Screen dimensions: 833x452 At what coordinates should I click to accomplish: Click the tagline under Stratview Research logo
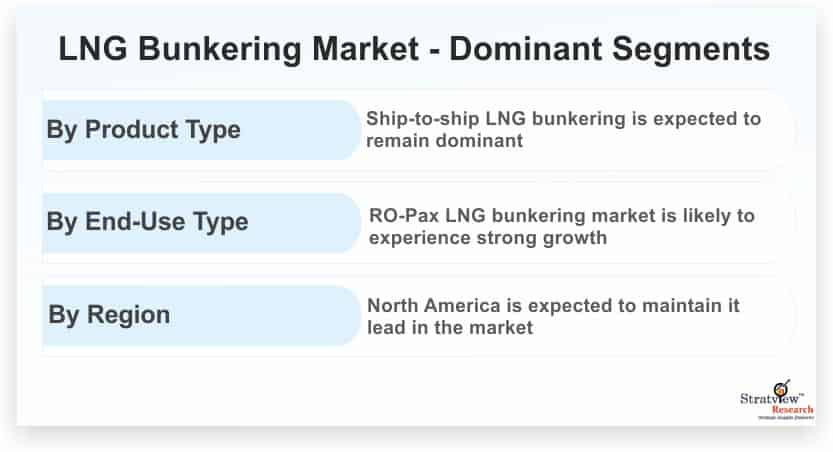tap(786, 418)
